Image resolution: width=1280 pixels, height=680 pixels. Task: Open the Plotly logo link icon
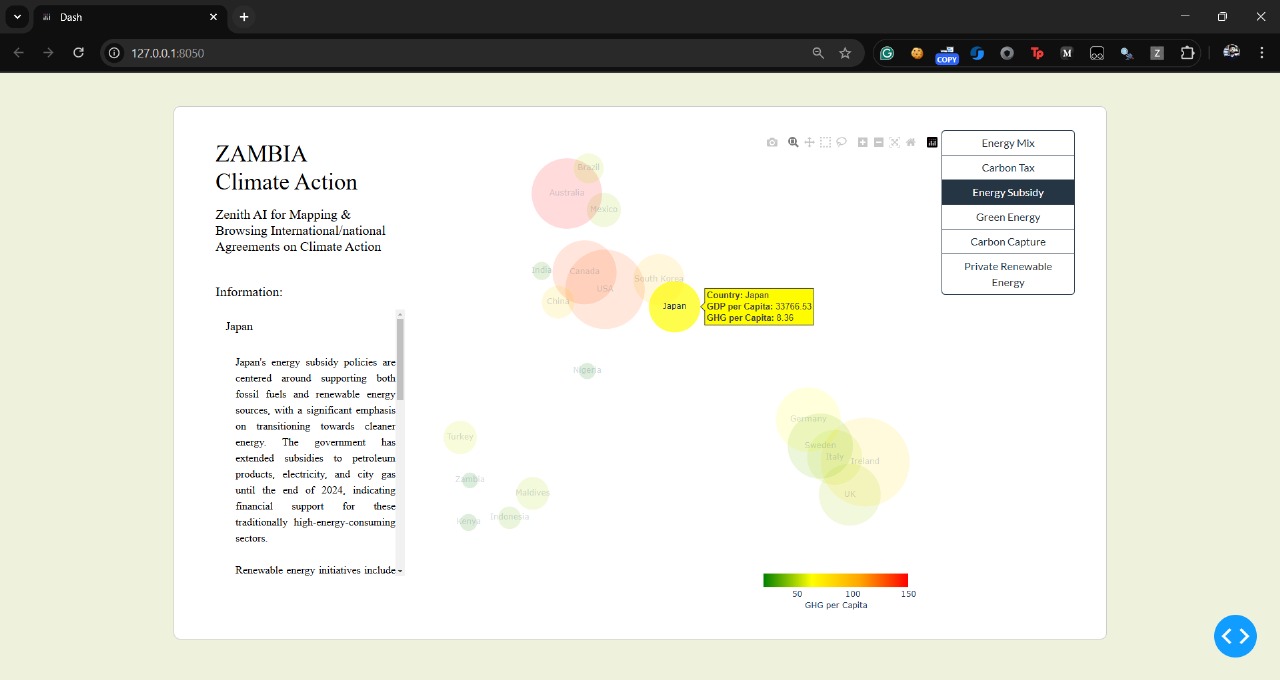click(932, 142)
